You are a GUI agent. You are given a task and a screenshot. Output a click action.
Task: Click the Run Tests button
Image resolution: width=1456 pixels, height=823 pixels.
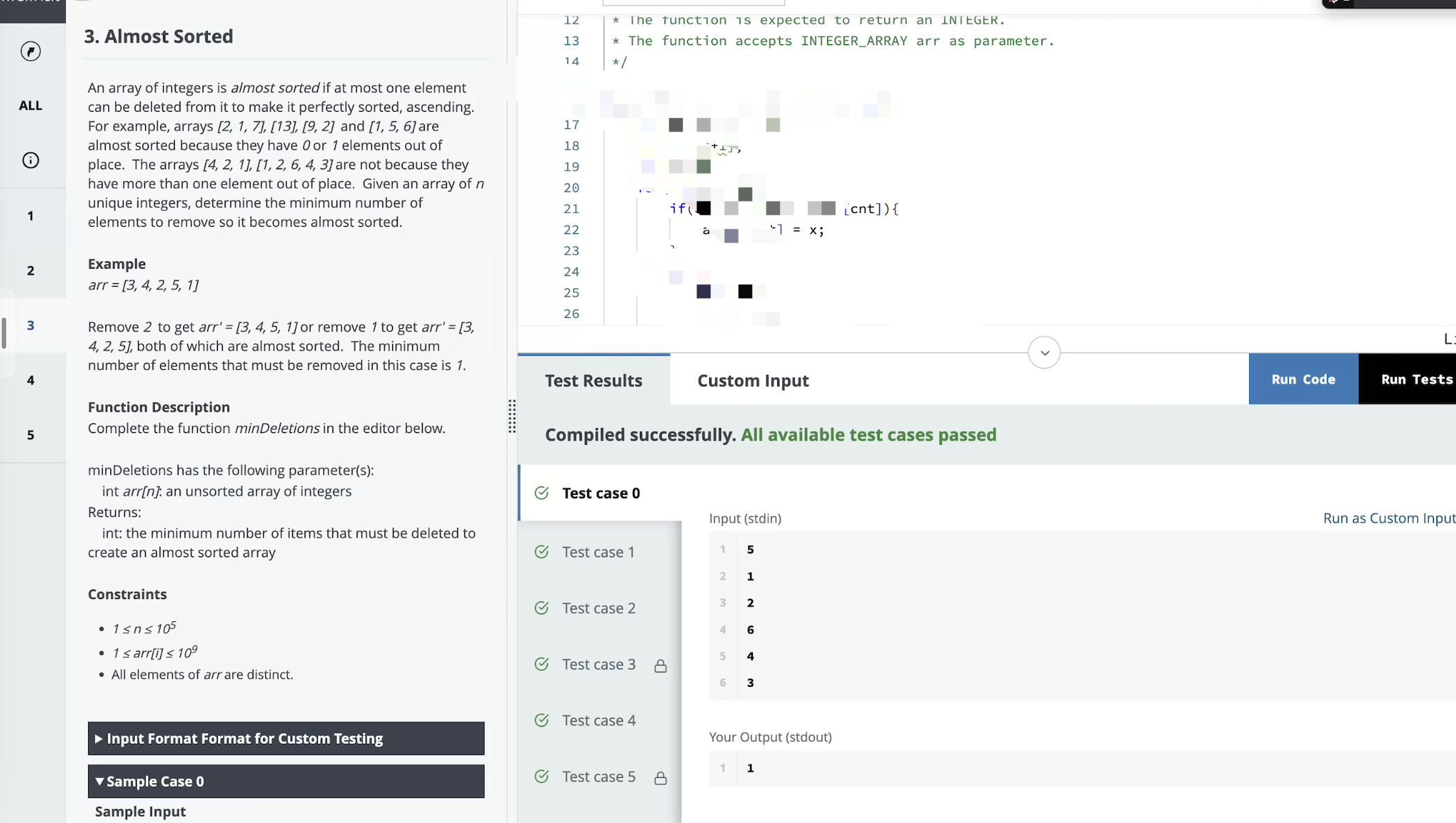click(x=1407, y=379)
